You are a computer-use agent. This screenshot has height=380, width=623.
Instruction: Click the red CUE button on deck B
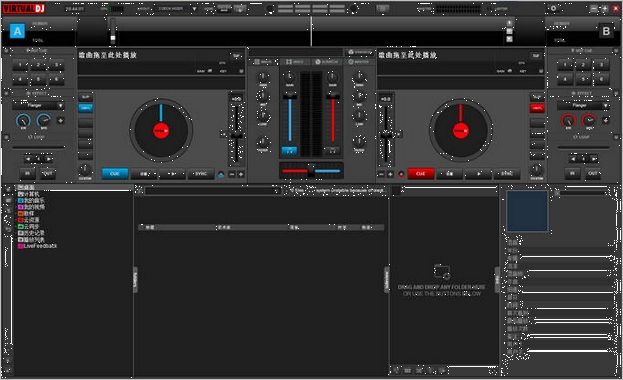(421, 174)
